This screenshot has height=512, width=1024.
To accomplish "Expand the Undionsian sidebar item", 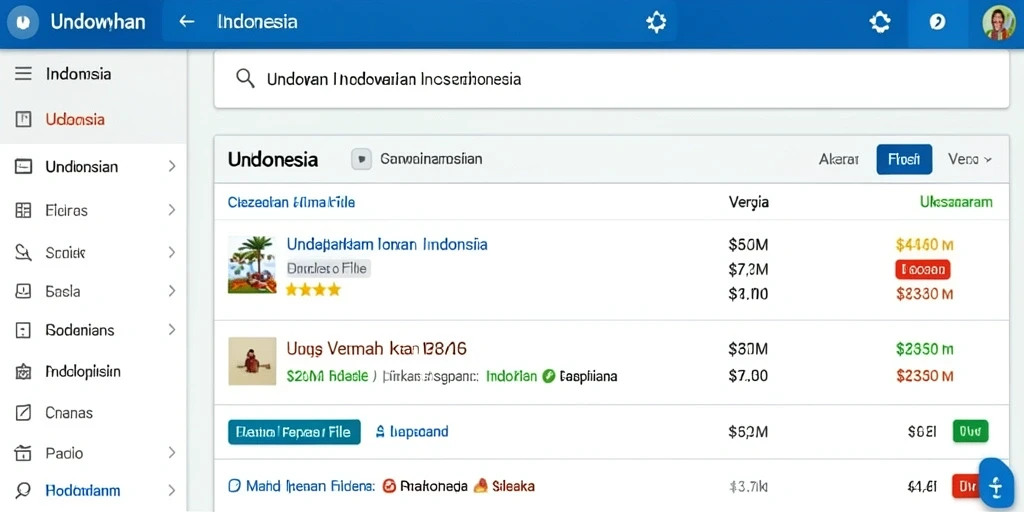I will [172, 167].
